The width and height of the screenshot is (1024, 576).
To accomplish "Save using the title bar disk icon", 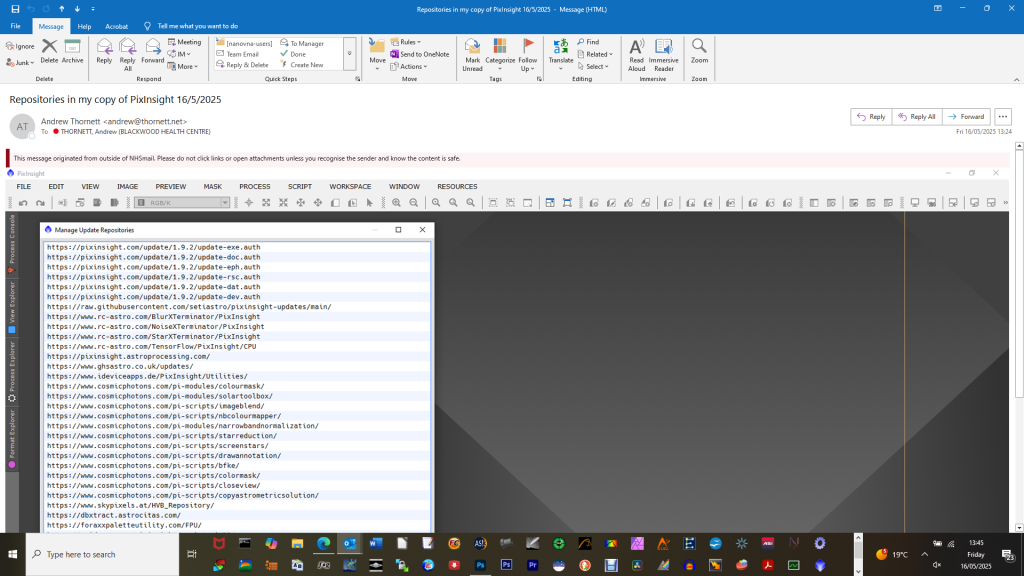I will point(15,9).
